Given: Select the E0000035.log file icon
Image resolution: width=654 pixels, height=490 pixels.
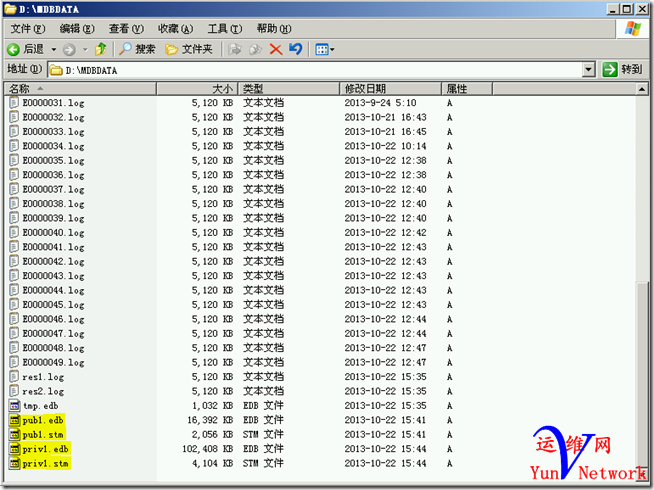Looking at the screenshot, I should point(15,160).
